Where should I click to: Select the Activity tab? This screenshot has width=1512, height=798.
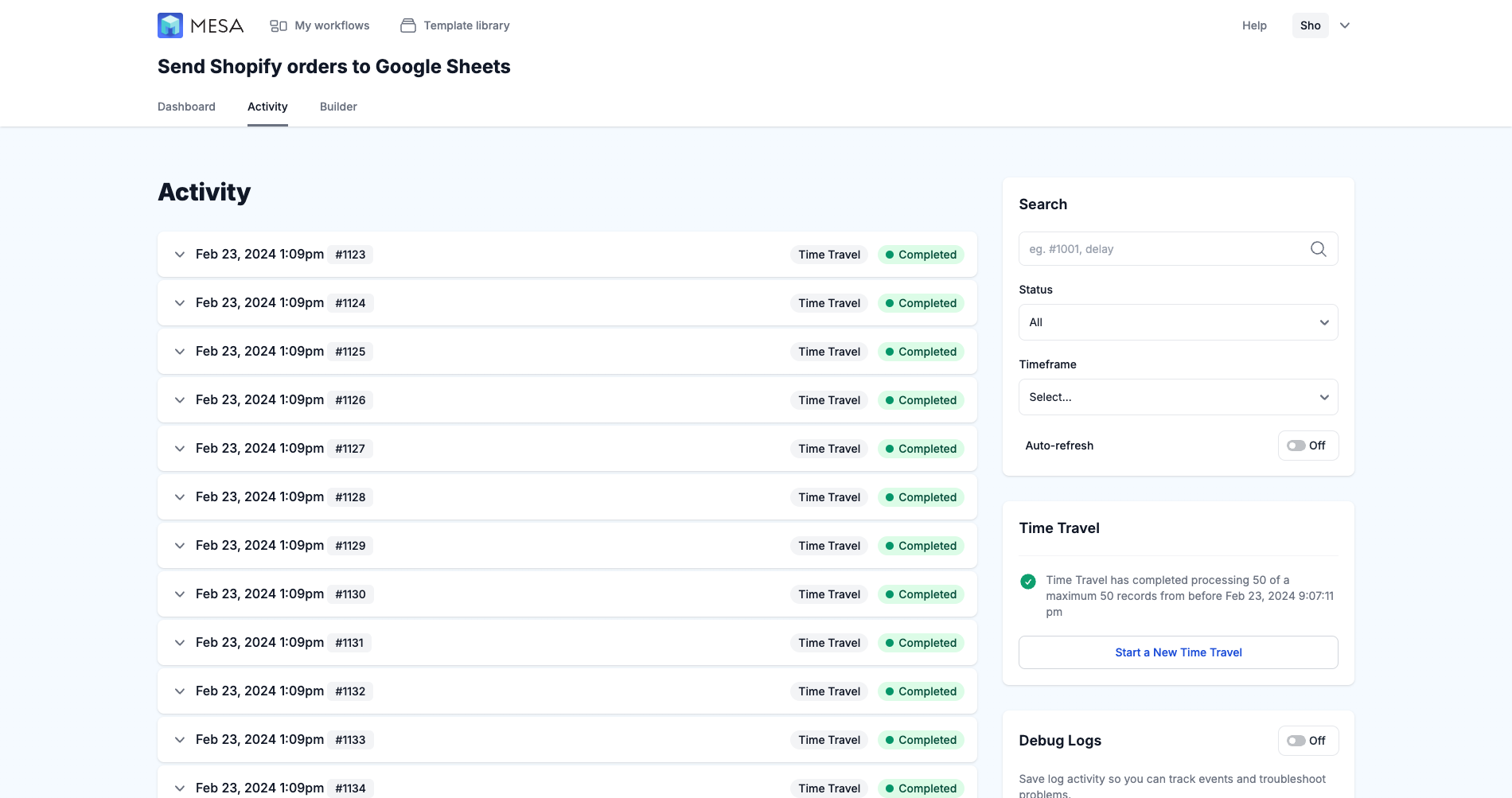point(267,107)
